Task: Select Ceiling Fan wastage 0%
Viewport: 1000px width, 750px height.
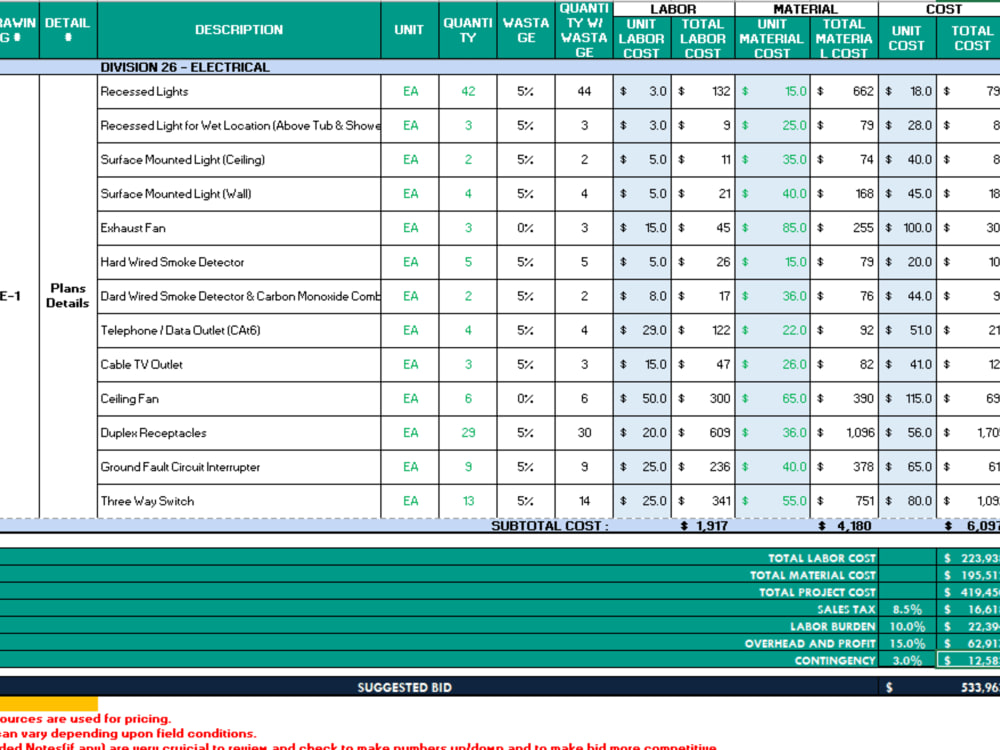Action: (x=526, y=399)
